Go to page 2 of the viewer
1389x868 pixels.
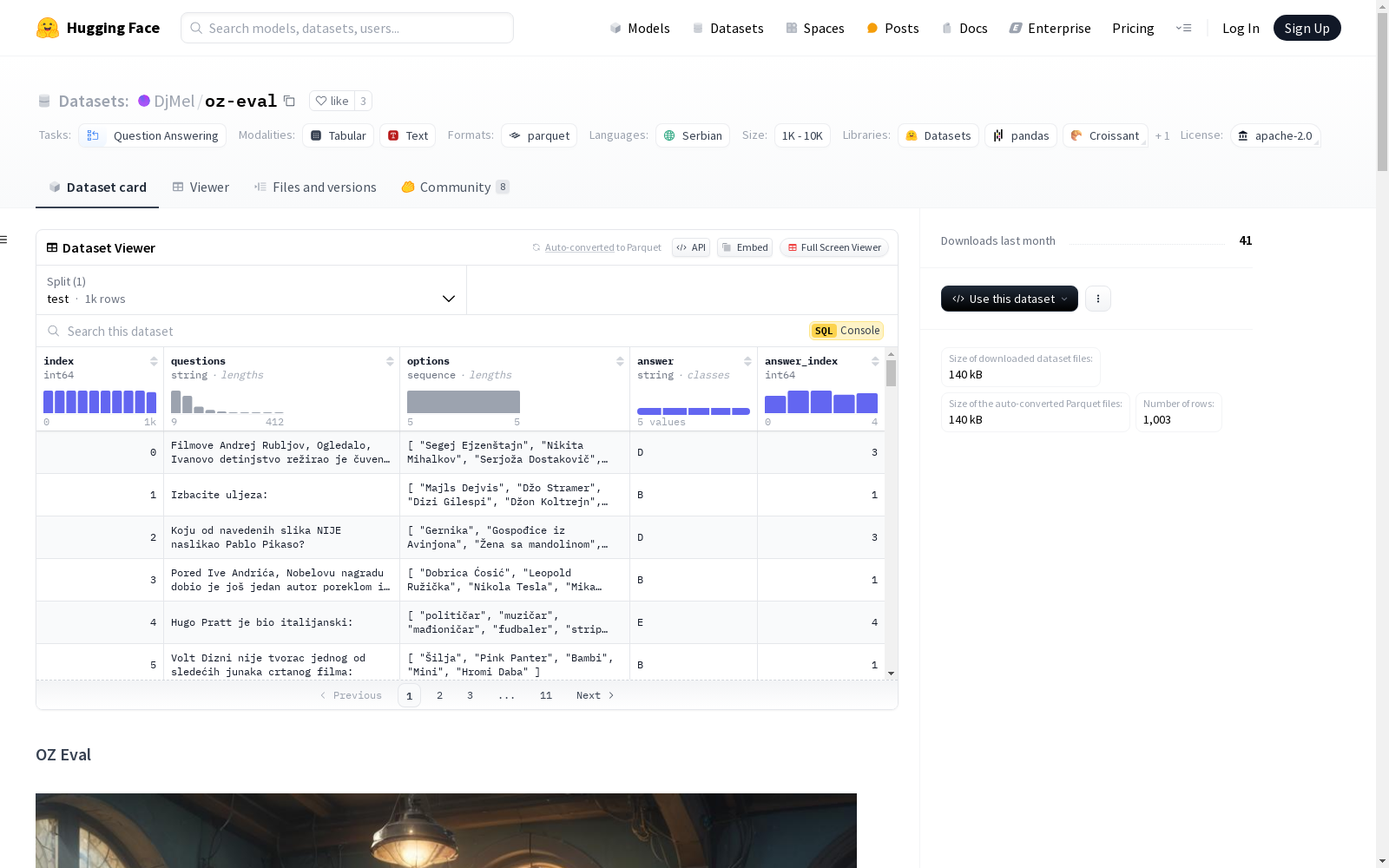tap(439, 695)
